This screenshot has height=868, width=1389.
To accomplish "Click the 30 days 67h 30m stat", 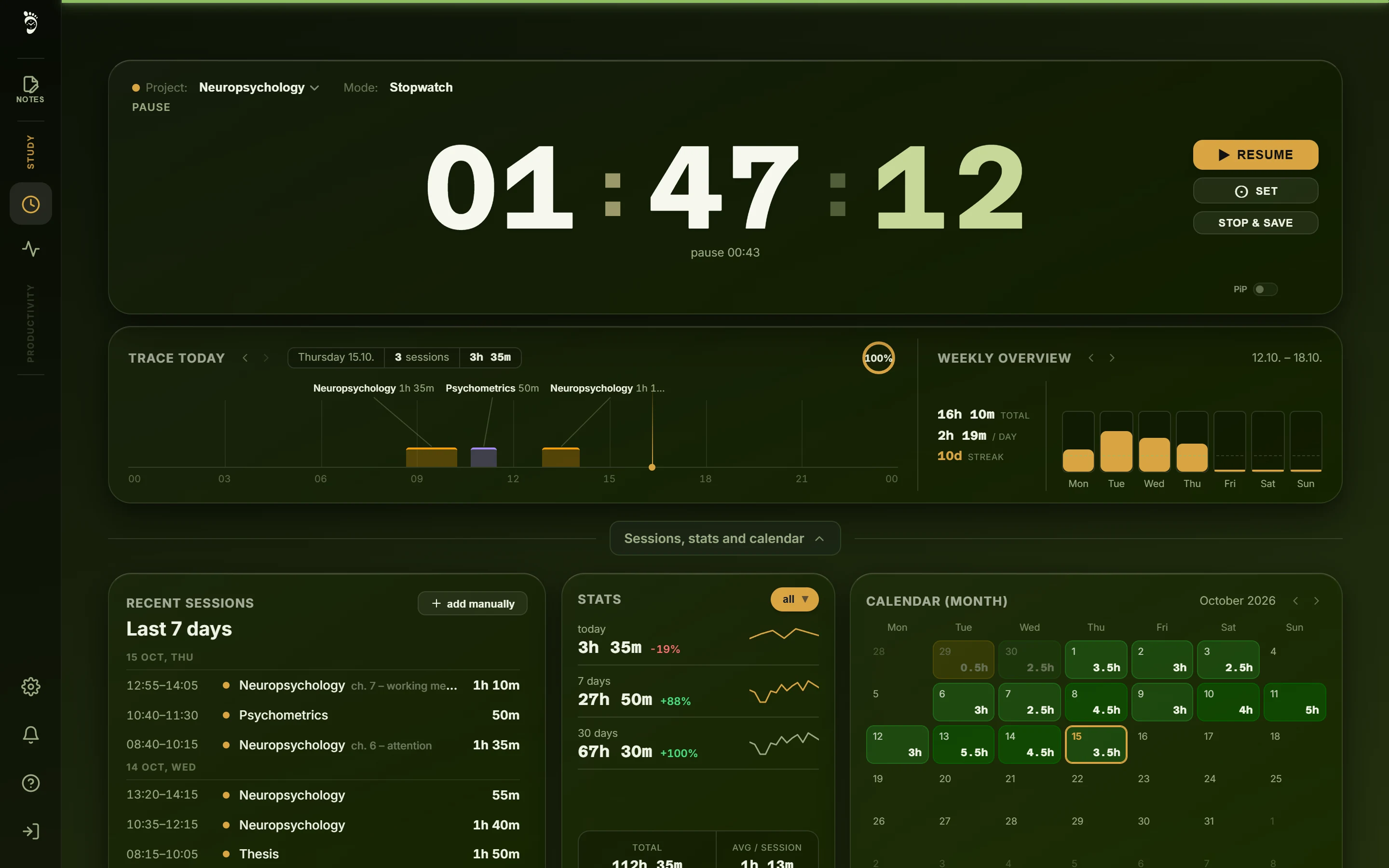I will [x=698, y=744].
